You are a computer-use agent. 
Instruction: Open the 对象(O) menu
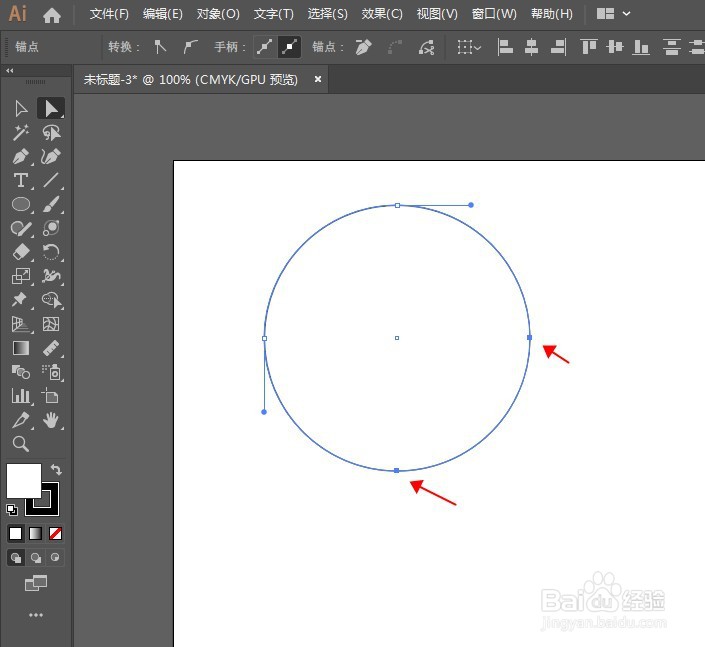(x=218, y=14)
